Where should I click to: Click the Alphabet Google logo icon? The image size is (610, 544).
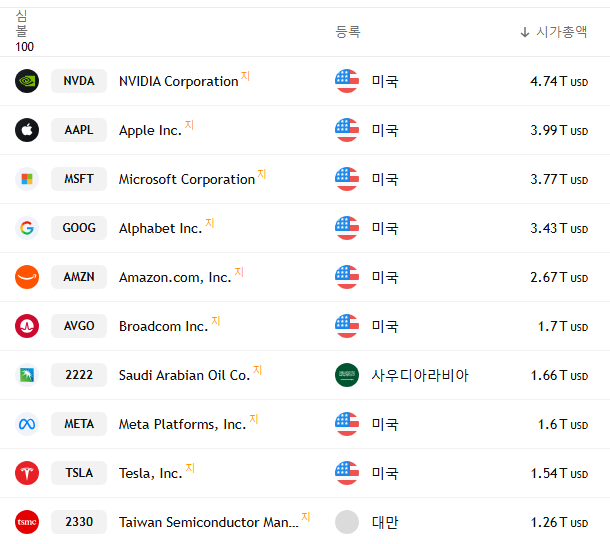27,228
